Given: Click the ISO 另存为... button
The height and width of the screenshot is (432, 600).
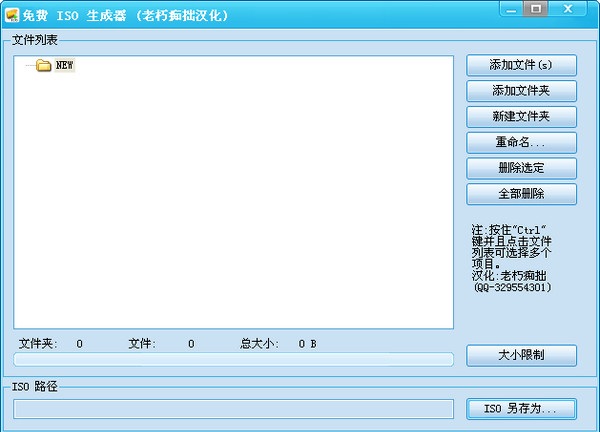Looking at the screenshot, I should (x=521, y=408).
